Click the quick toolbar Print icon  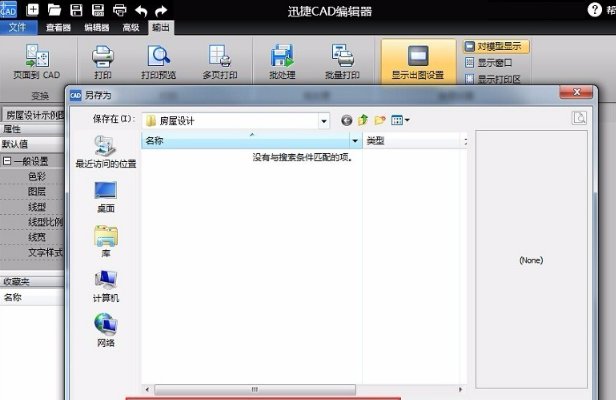[120, 9]
